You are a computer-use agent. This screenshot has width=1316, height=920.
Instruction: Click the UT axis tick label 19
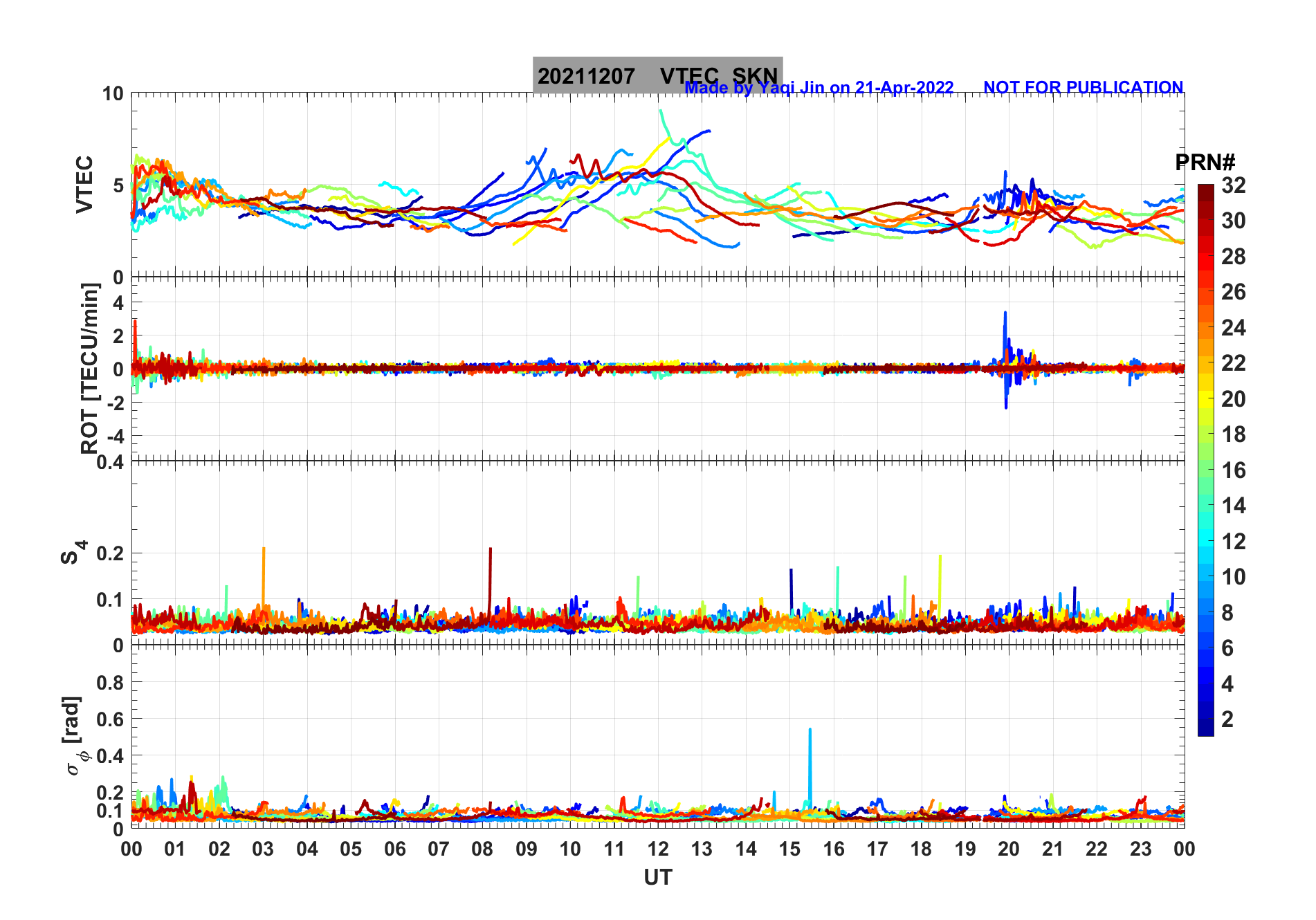click(x=965, y=849)
